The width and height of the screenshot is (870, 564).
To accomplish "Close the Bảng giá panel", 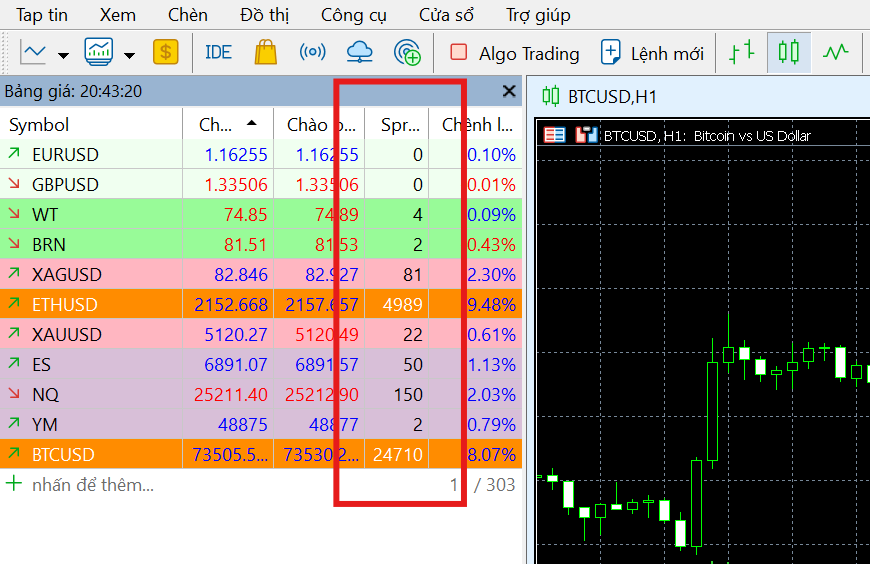I will tap(509, 91).
